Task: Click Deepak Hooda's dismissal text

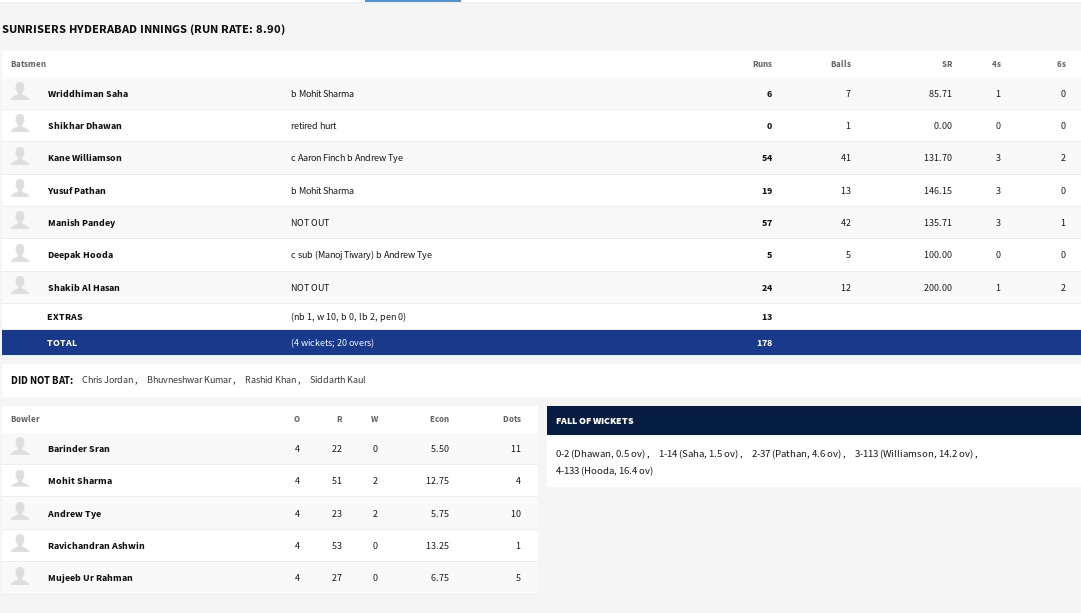Action: 361,255
